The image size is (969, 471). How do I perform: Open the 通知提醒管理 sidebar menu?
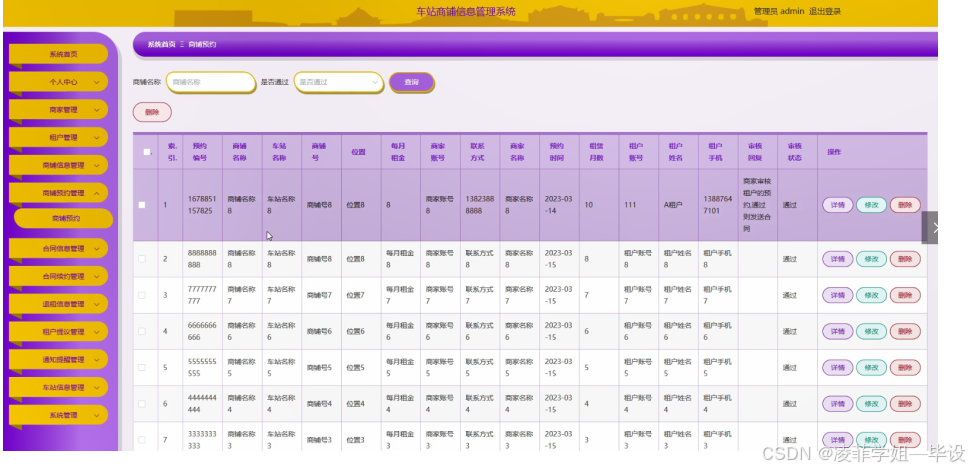coord(59,360)
